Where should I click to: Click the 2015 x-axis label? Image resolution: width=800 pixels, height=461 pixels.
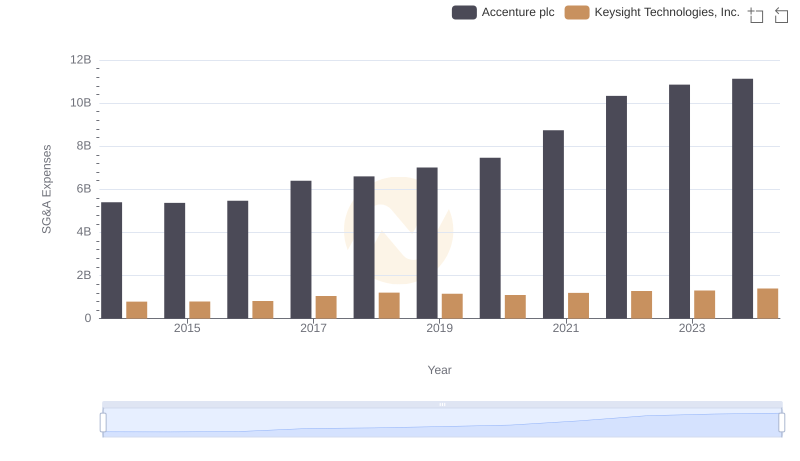point(187,328)
